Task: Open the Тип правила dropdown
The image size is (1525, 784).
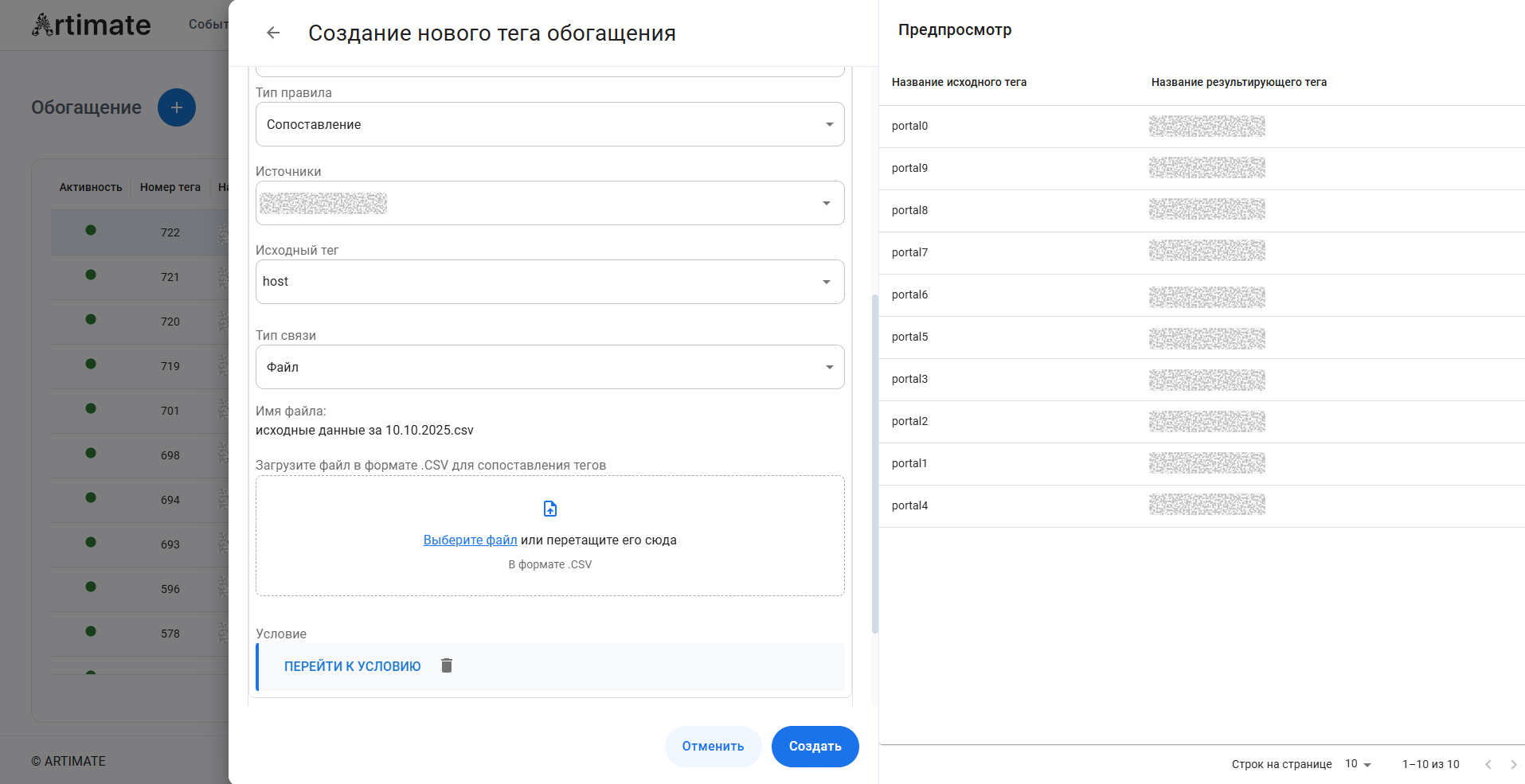Action: (549, 124)
